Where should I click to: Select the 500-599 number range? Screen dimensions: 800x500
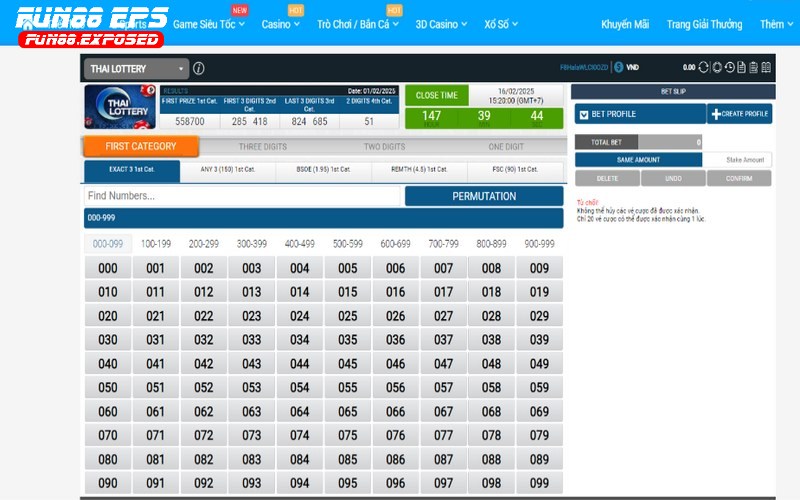coord(347,244)
